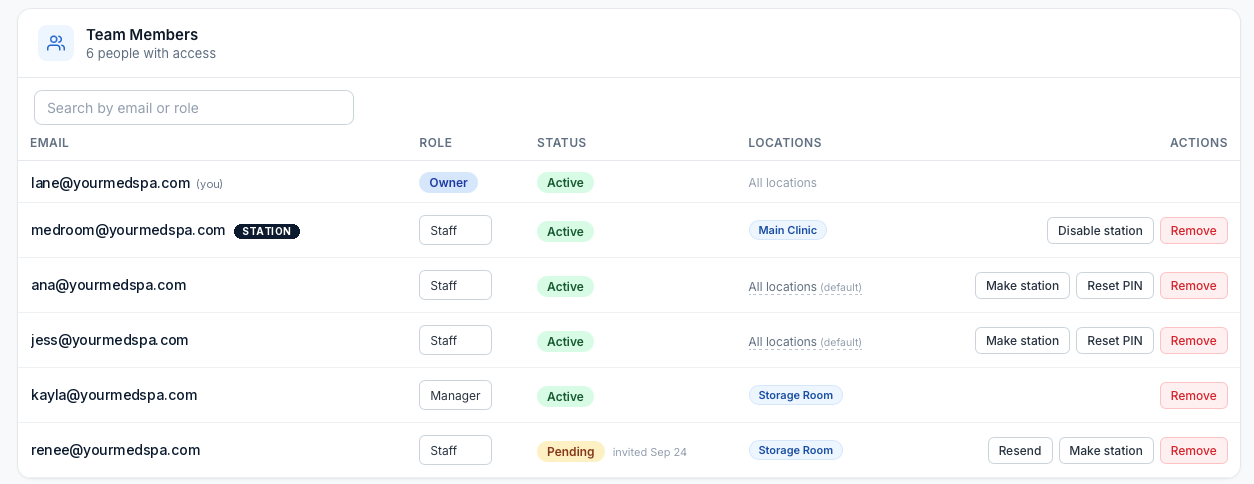The image size is (1254, 484).
Task: Make renee@yourmedspa.com a station
Action: click(1106, 451)
